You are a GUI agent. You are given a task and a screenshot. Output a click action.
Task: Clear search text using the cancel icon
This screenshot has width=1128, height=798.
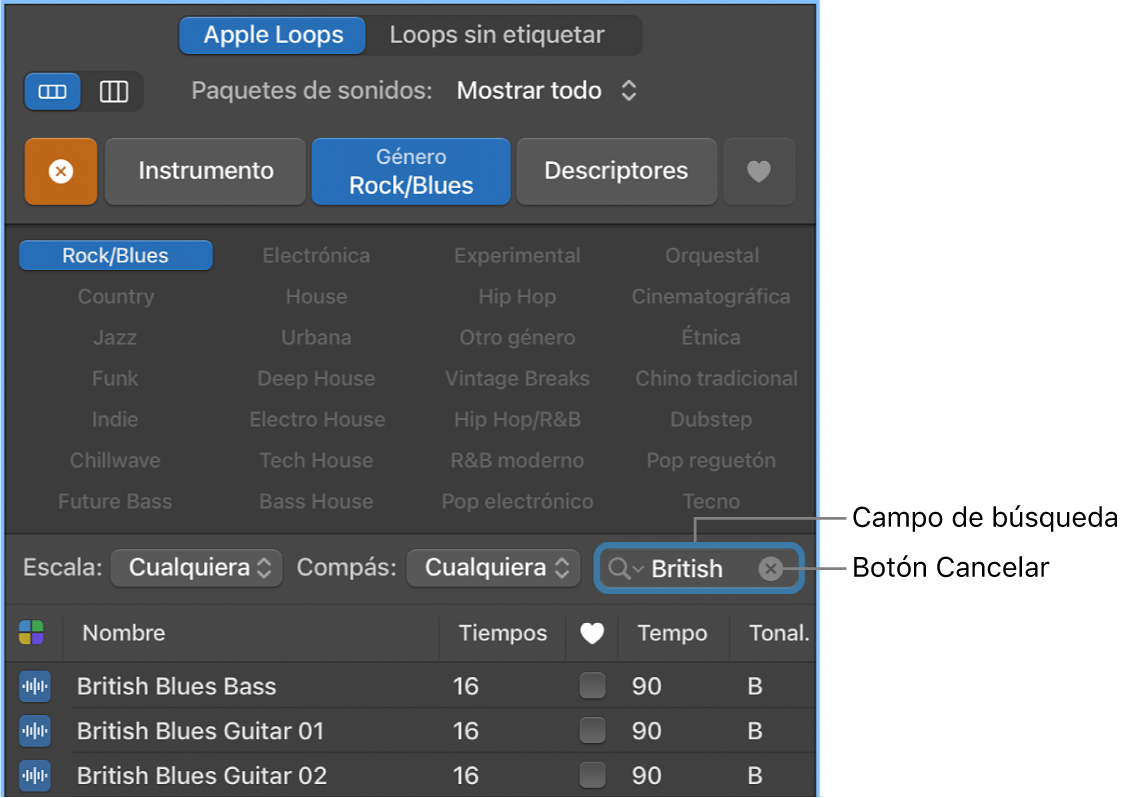coord(770,568)
